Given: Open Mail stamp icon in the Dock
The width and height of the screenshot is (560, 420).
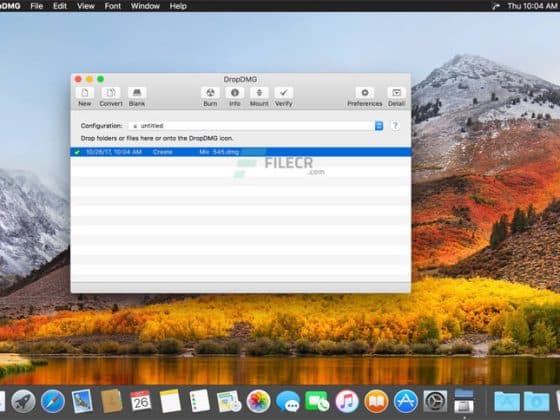Looking at the screenshot, I should click(82, 401).
